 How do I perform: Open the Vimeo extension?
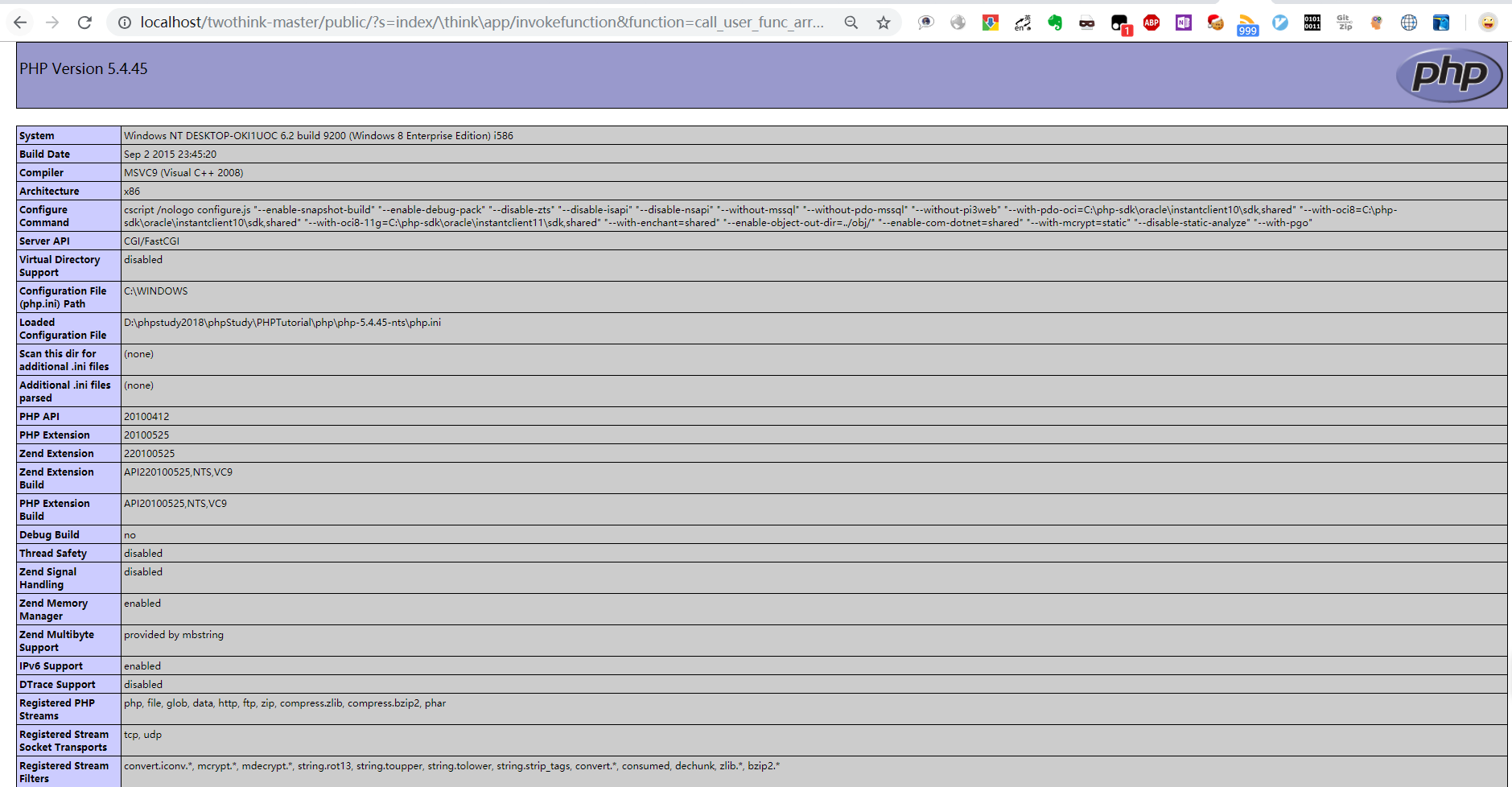[x=1279, y=22]
